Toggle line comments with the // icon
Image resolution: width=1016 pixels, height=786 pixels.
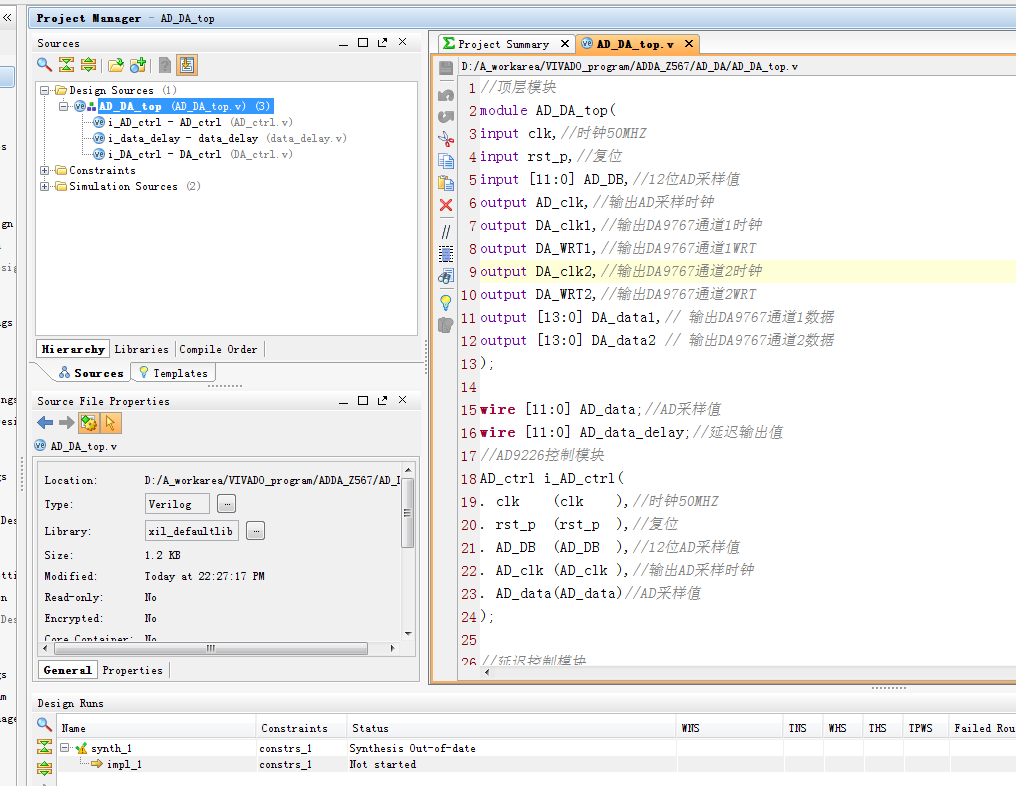[x=446, y=231]
